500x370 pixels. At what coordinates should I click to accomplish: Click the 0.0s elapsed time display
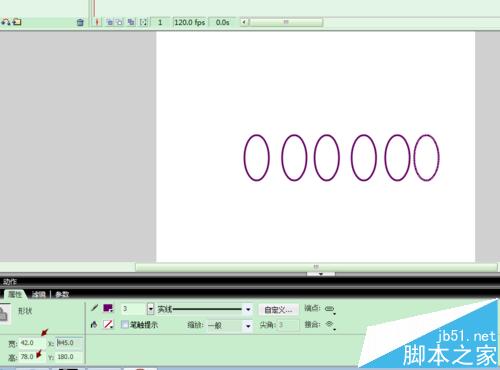point(222,22)
